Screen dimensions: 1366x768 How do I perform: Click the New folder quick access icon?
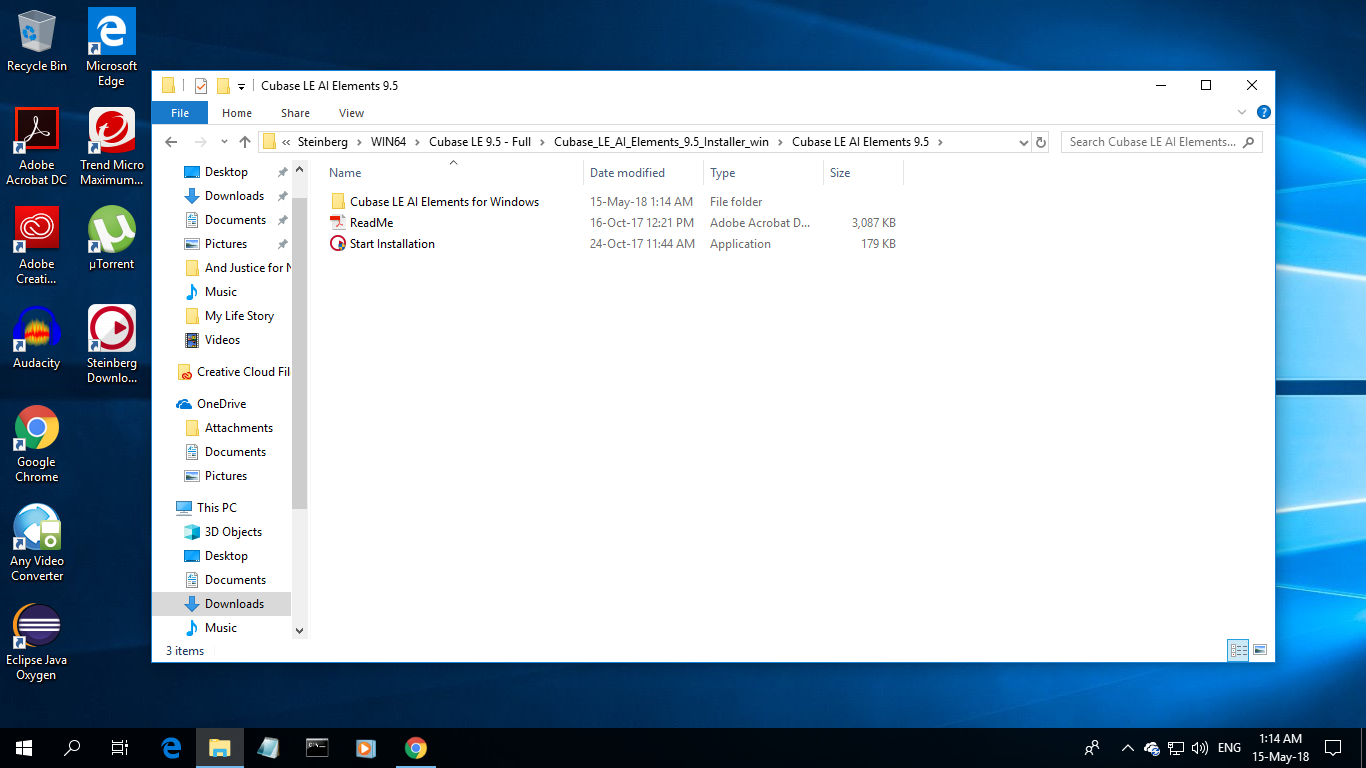[223, 86]
